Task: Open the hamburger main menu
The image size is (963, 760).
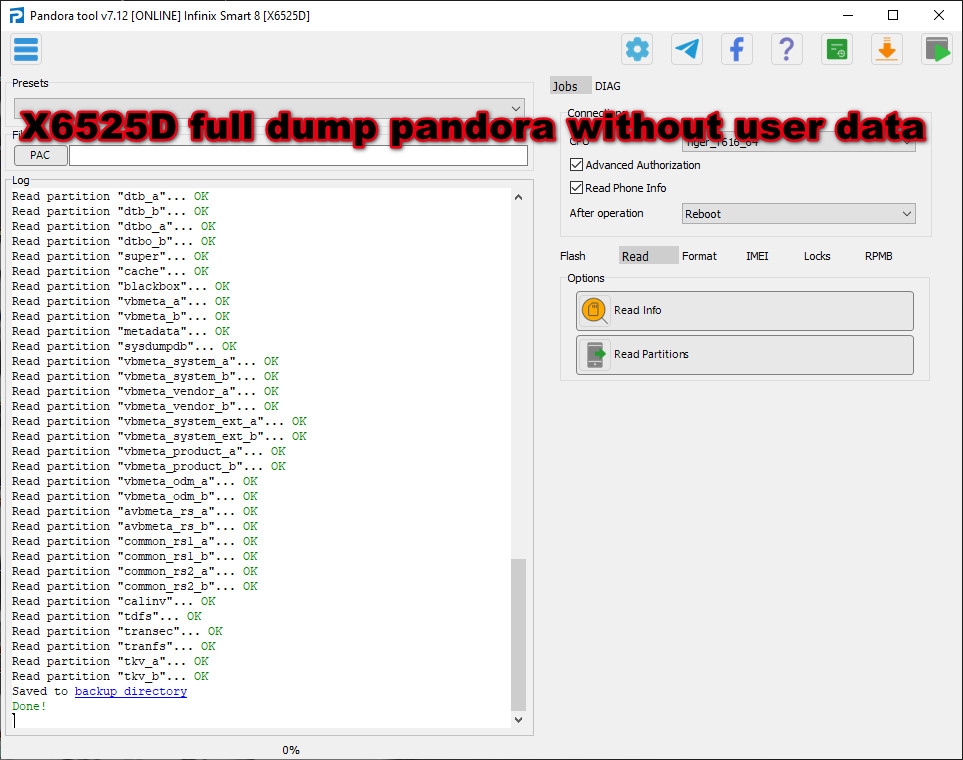Action: coord(26,49)
